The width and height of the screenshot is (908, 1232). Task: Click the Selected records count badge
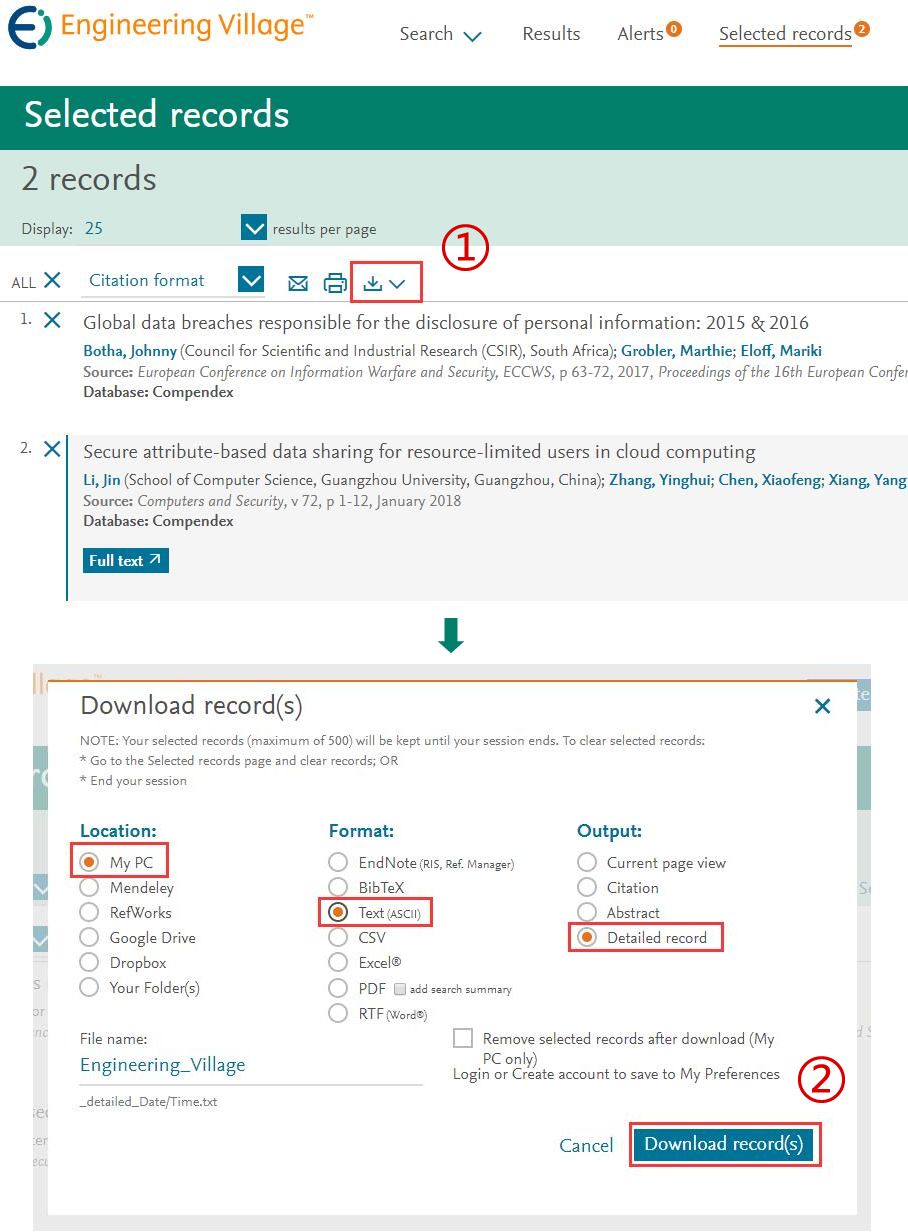click(862, 29)
